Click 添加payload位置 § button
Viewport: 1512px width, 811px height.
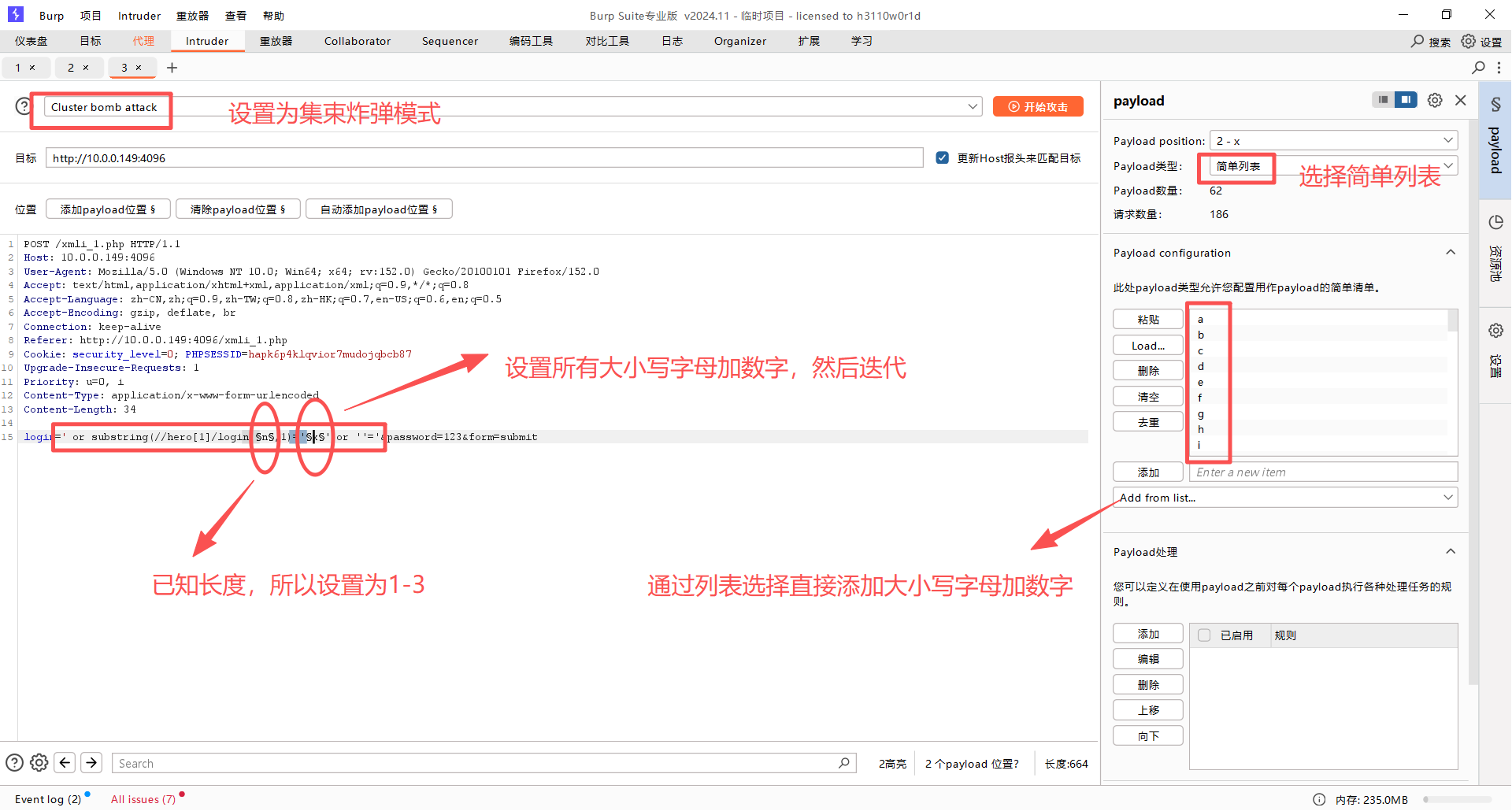(x=108, y=209)
